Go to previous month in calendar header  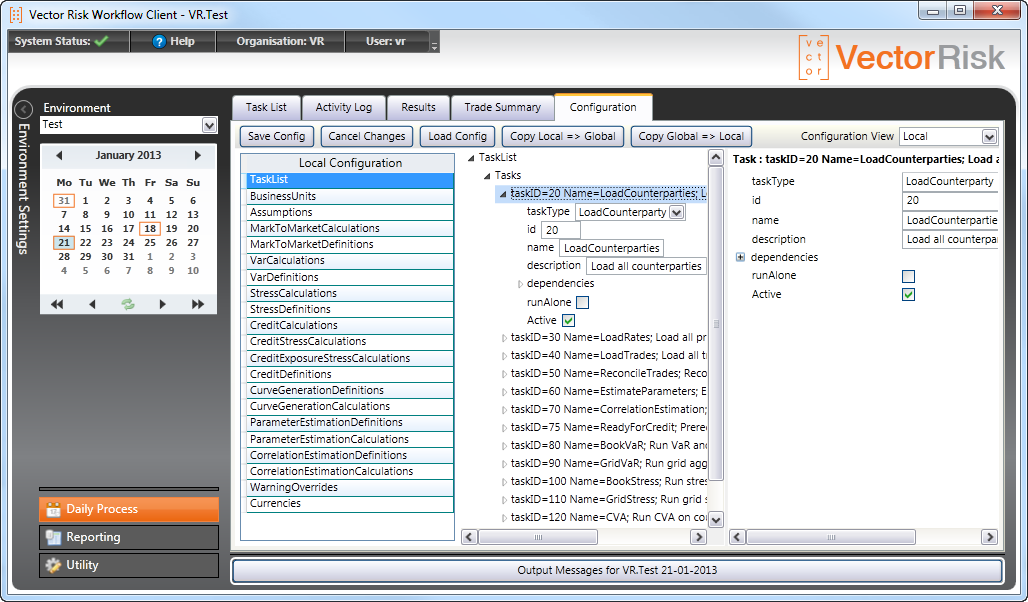coord(59,155)
